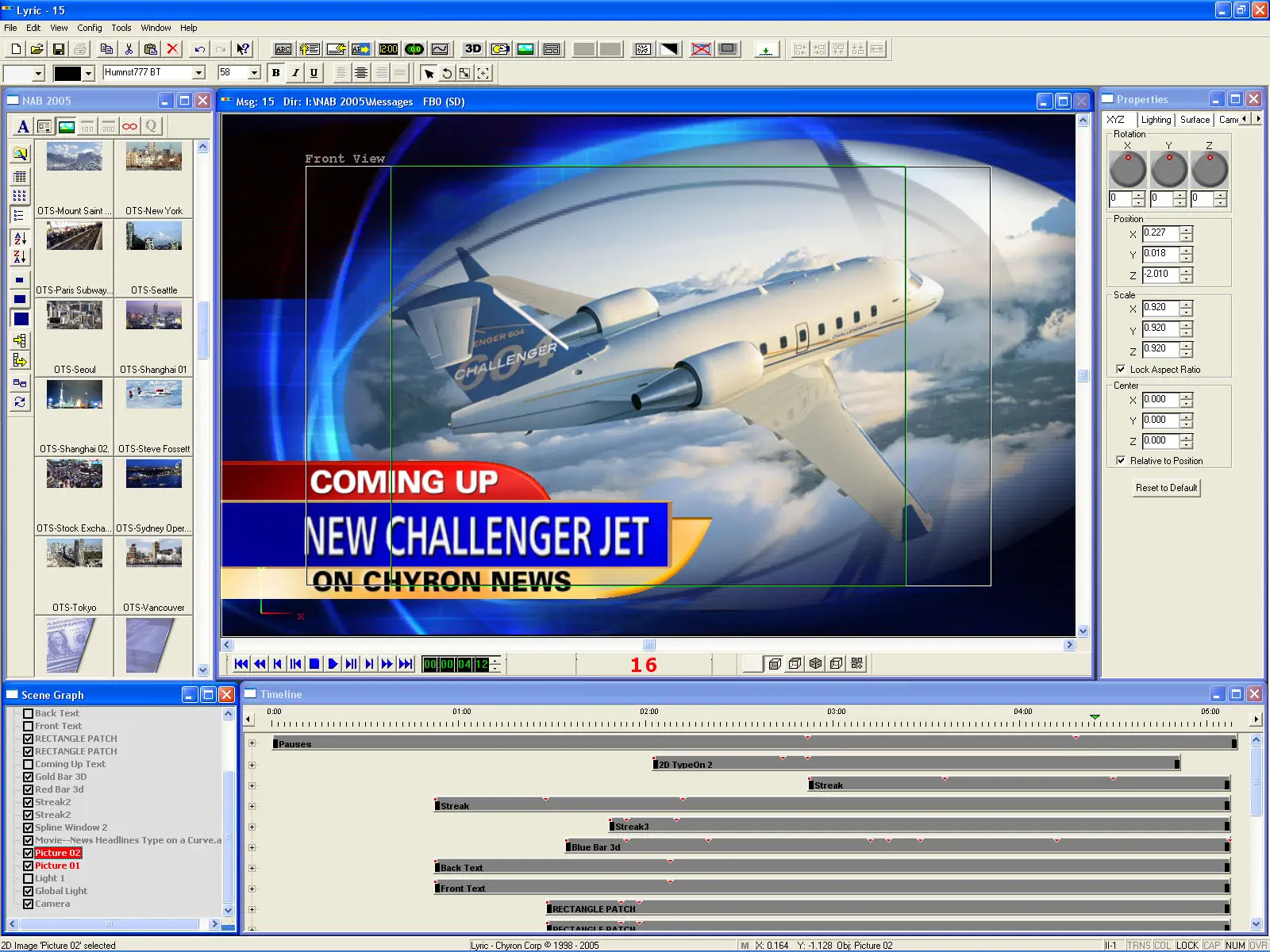The image size is (1270, 952).
Task: Uncheck the Gold Bar 3D node
Action: point(29,777)
